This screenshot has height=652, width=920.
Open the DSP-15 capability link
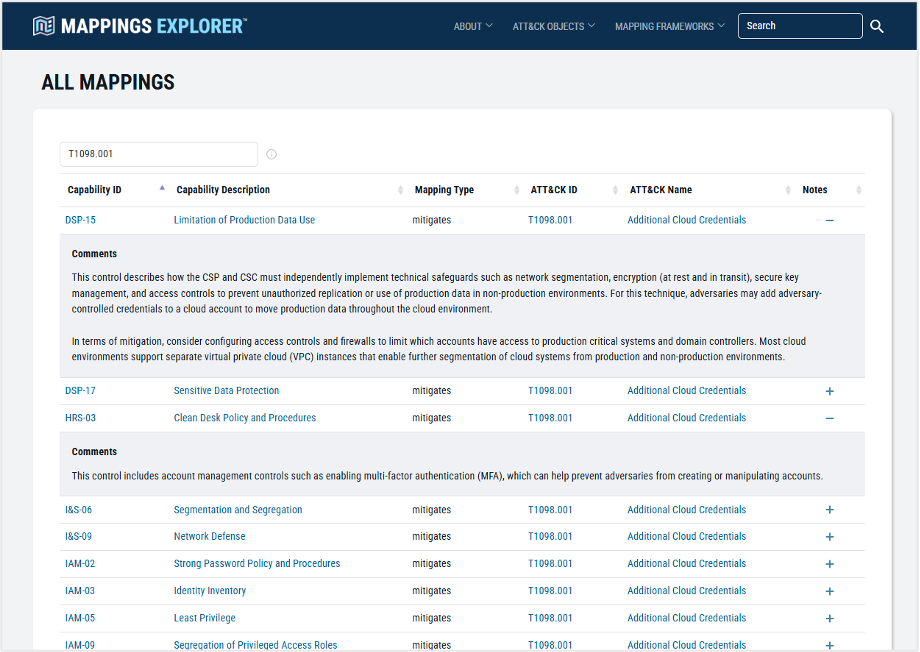tap(80, 220)
